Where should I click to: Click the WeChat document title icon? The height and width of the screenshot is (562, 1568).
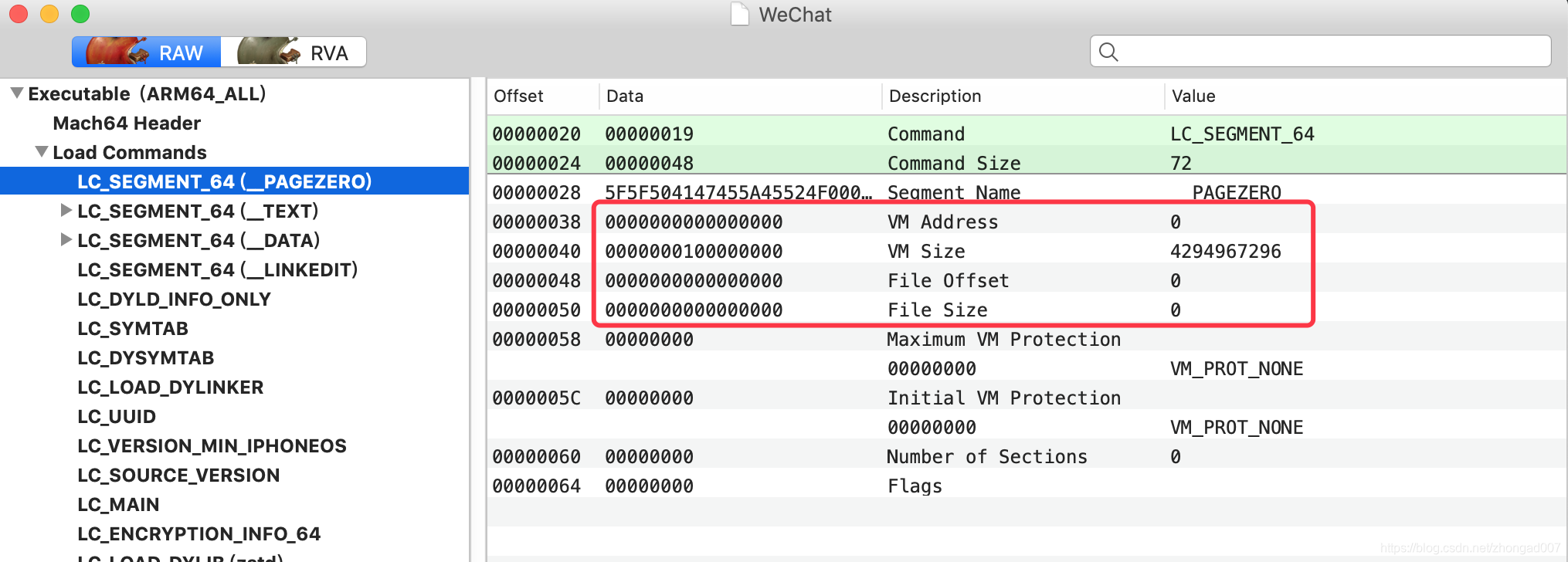pos(740,14)
